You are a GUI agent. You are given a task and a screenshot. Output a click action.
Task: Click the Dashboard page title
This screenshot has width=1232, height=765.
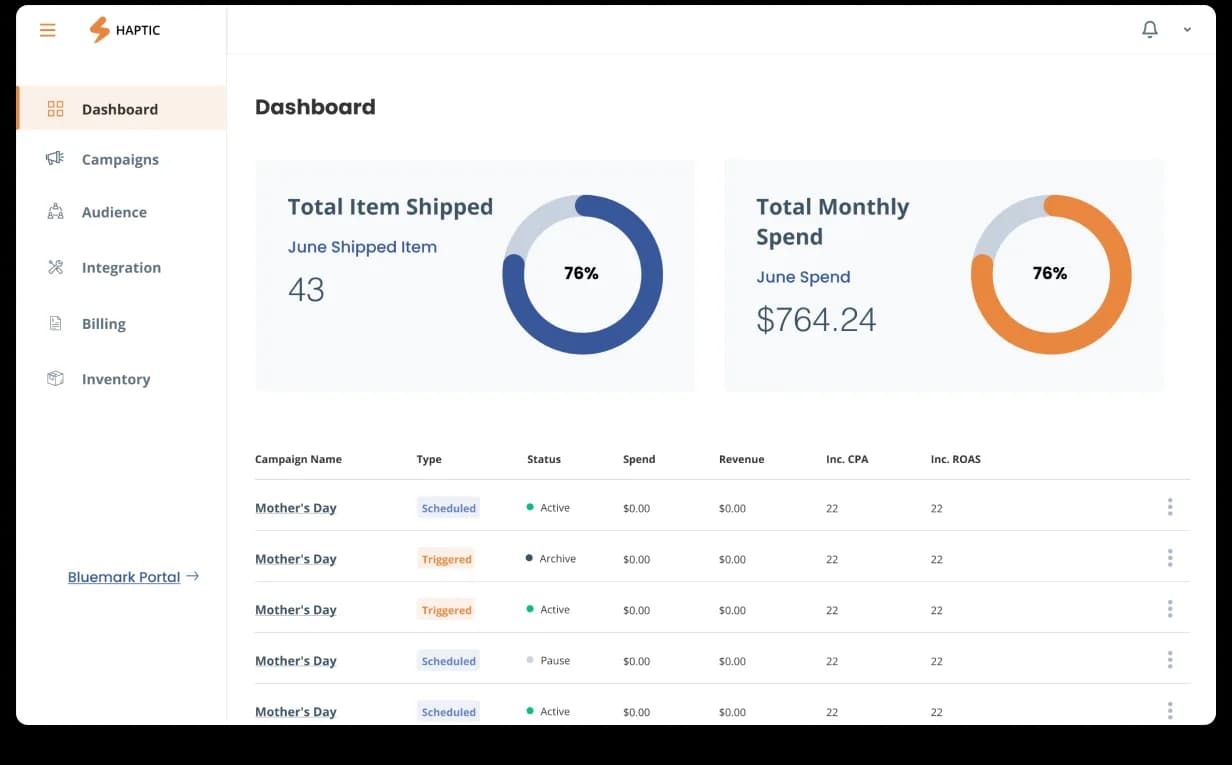315,107
